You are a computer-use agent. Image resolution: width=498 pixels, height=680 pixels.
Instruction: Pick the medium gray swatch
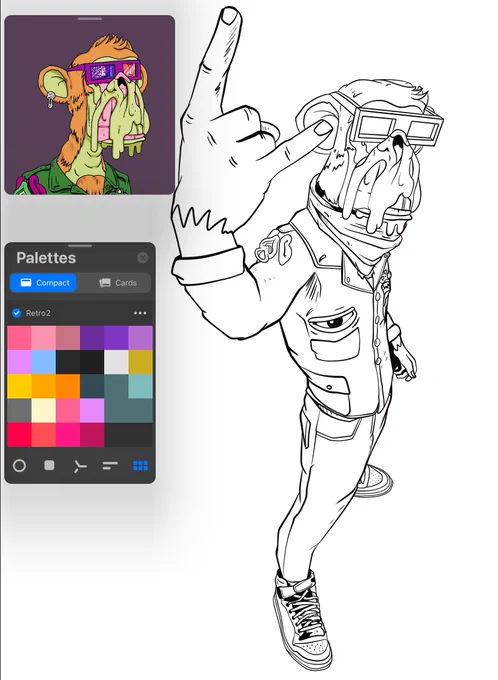pos(19,411)
